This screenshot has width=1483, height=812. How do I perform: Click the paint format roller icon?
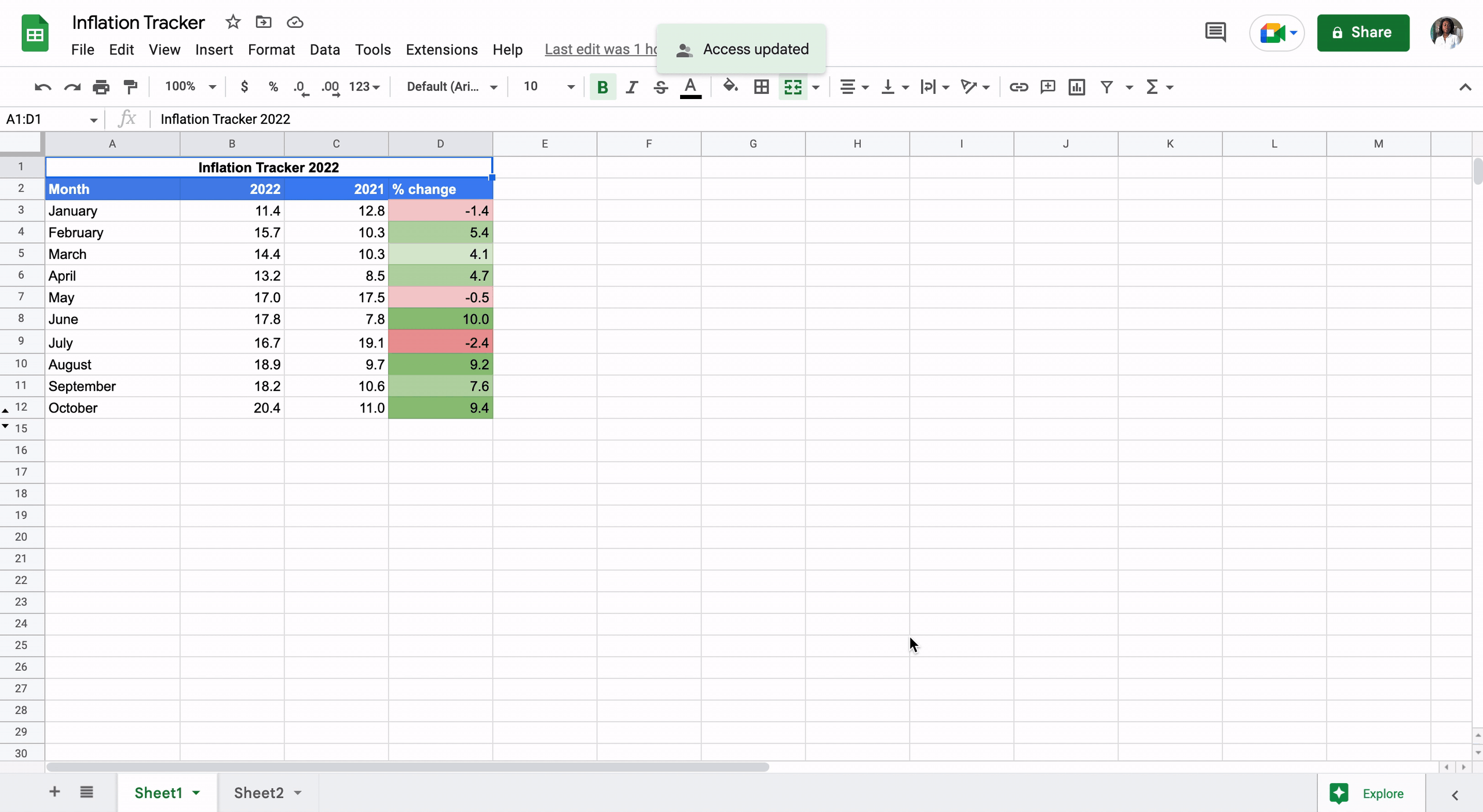coord(130,87)
